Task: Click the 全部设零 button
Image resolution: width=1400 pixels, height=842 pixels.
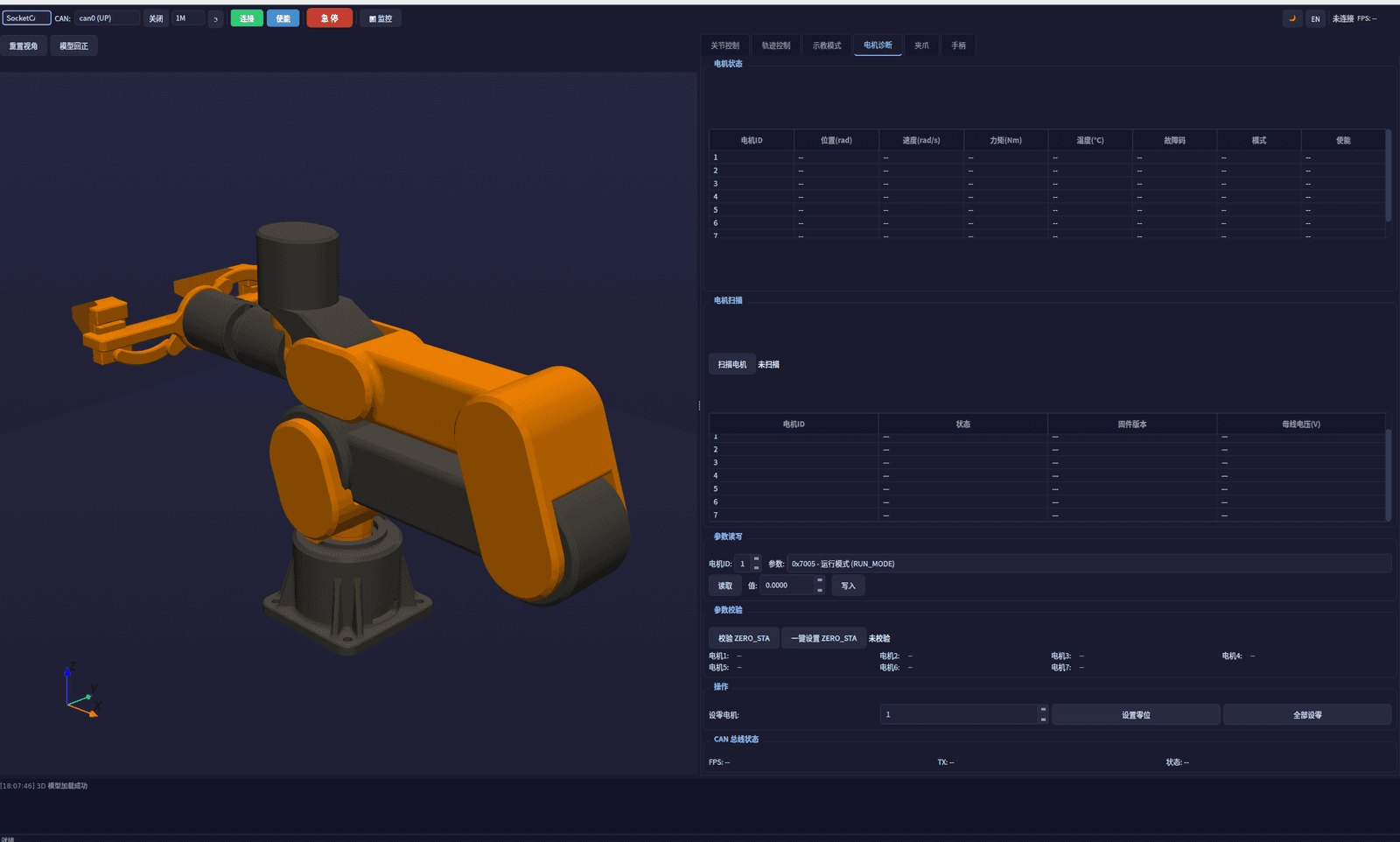Action: tap(1307, 715)
